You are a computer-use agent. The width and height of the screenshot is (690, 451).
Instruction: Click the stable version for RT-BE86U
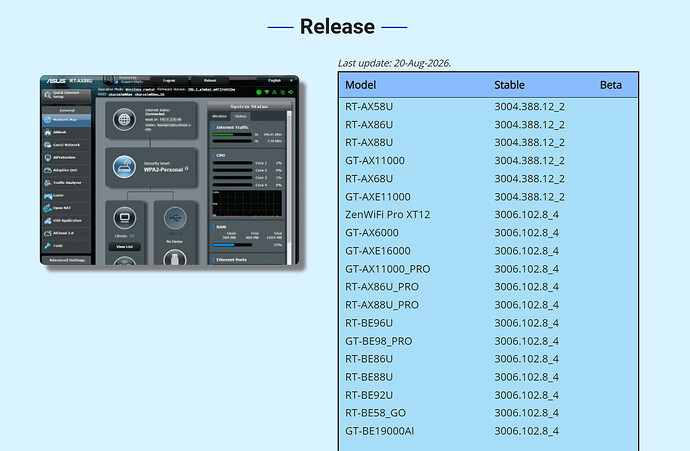(526, 359)
